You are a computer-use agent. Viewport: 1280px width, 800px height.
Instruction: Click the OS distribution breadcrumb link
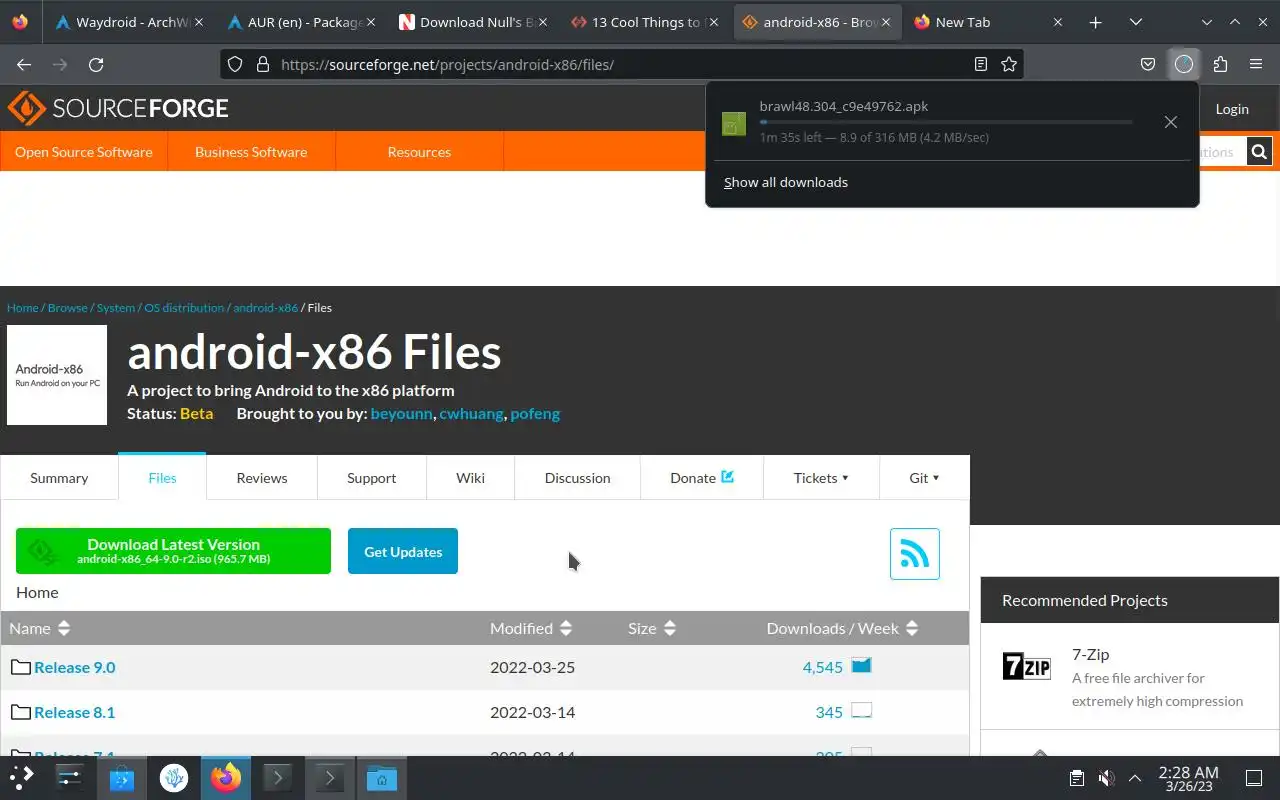pyautogui.click(x=184, y=308)
